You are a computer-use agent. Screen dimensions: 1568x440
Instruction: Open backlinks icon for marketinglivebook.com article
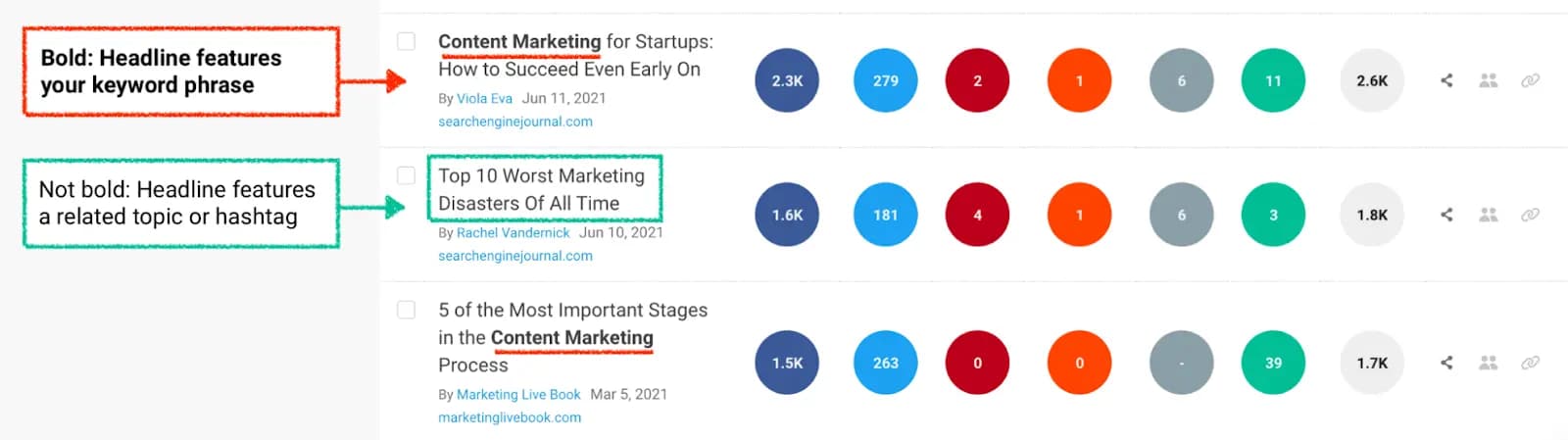[1530, 363]
